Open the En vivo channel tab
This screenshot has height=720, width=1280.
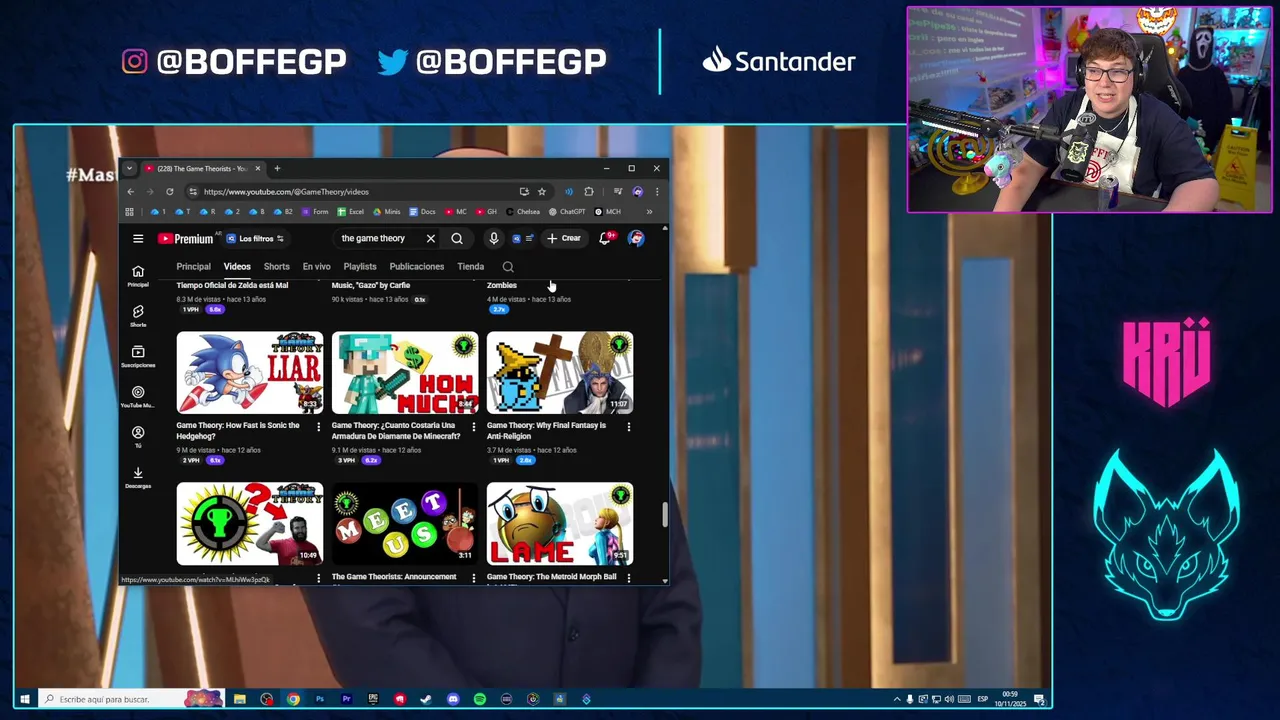[x=316, y=267]
